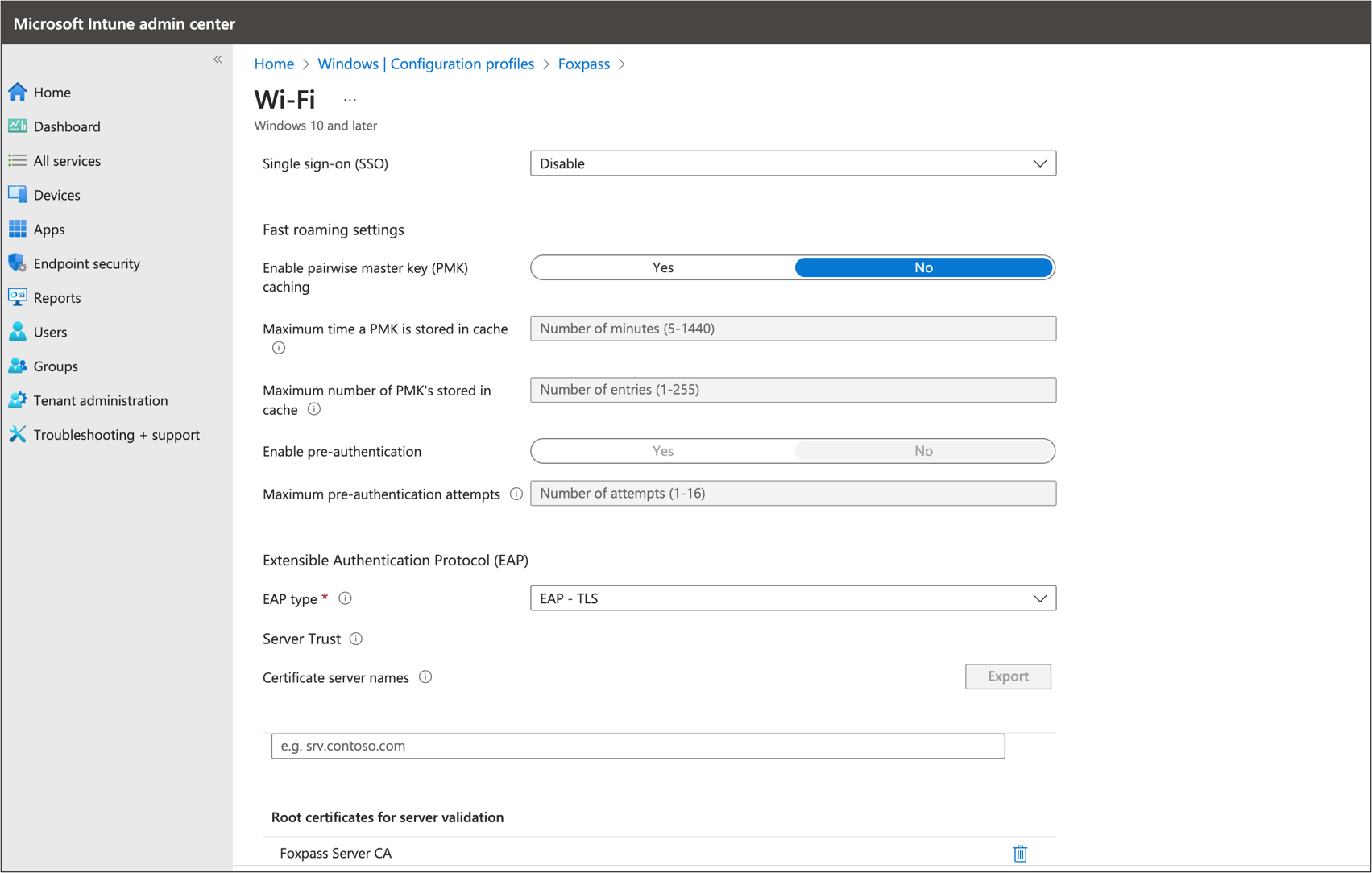1372x873 pixels.
Task: Go to All services in sidebar
Action: tap(67, 161)
